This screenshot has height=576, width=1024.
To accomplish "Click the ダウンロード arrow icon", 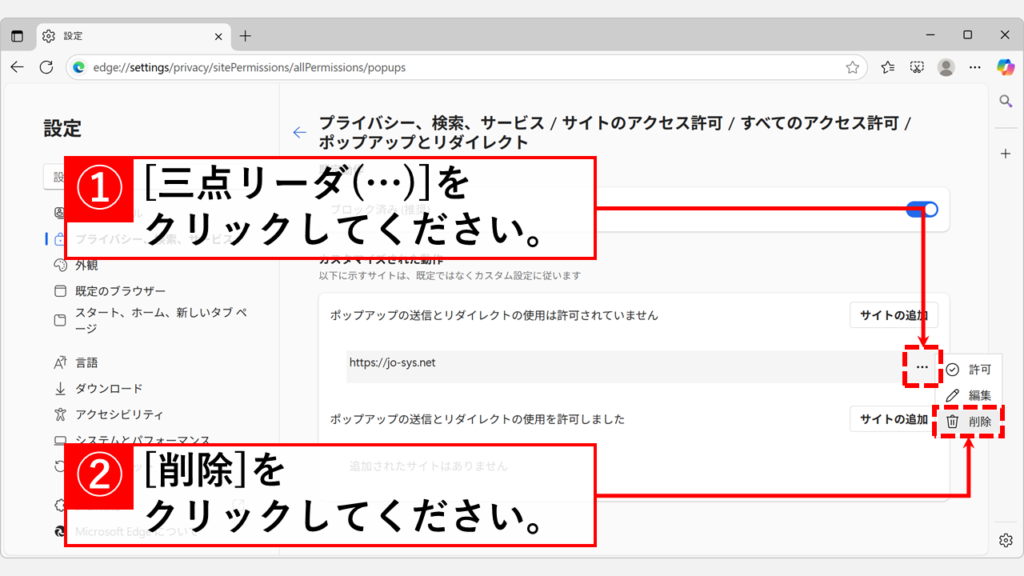I will 60,389.
